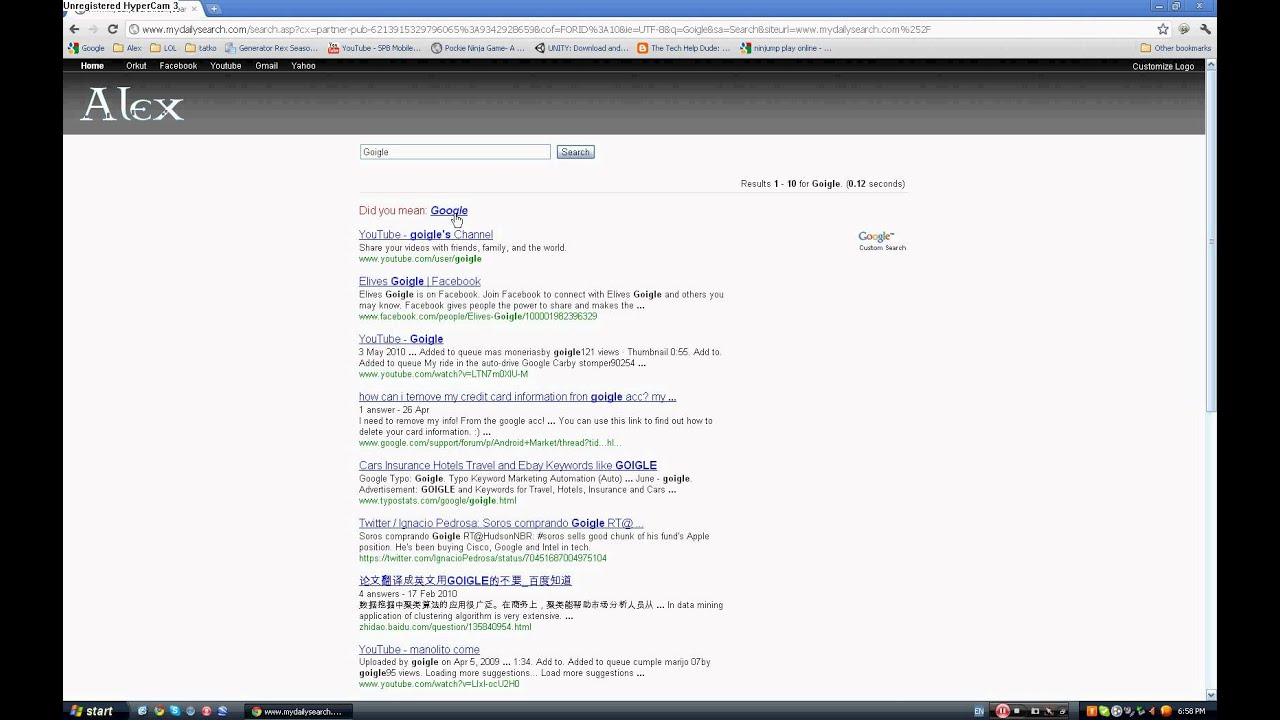Click the HyperCam camera snapshot icon

pyautogui.click(x=1035, y=711)
